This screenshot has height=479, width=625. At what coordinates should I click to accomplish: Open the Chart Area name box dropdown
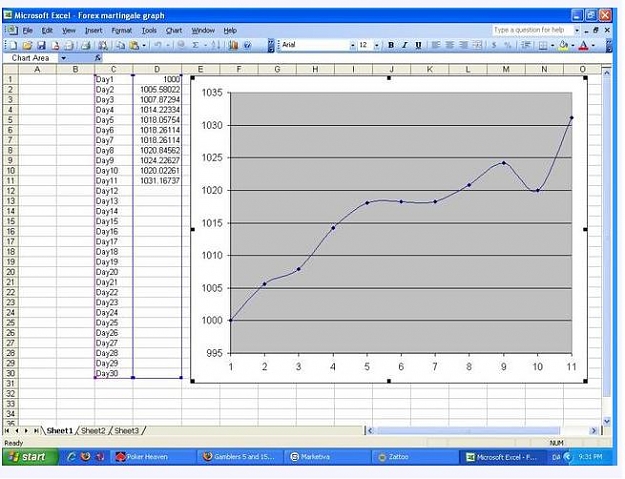63,58
